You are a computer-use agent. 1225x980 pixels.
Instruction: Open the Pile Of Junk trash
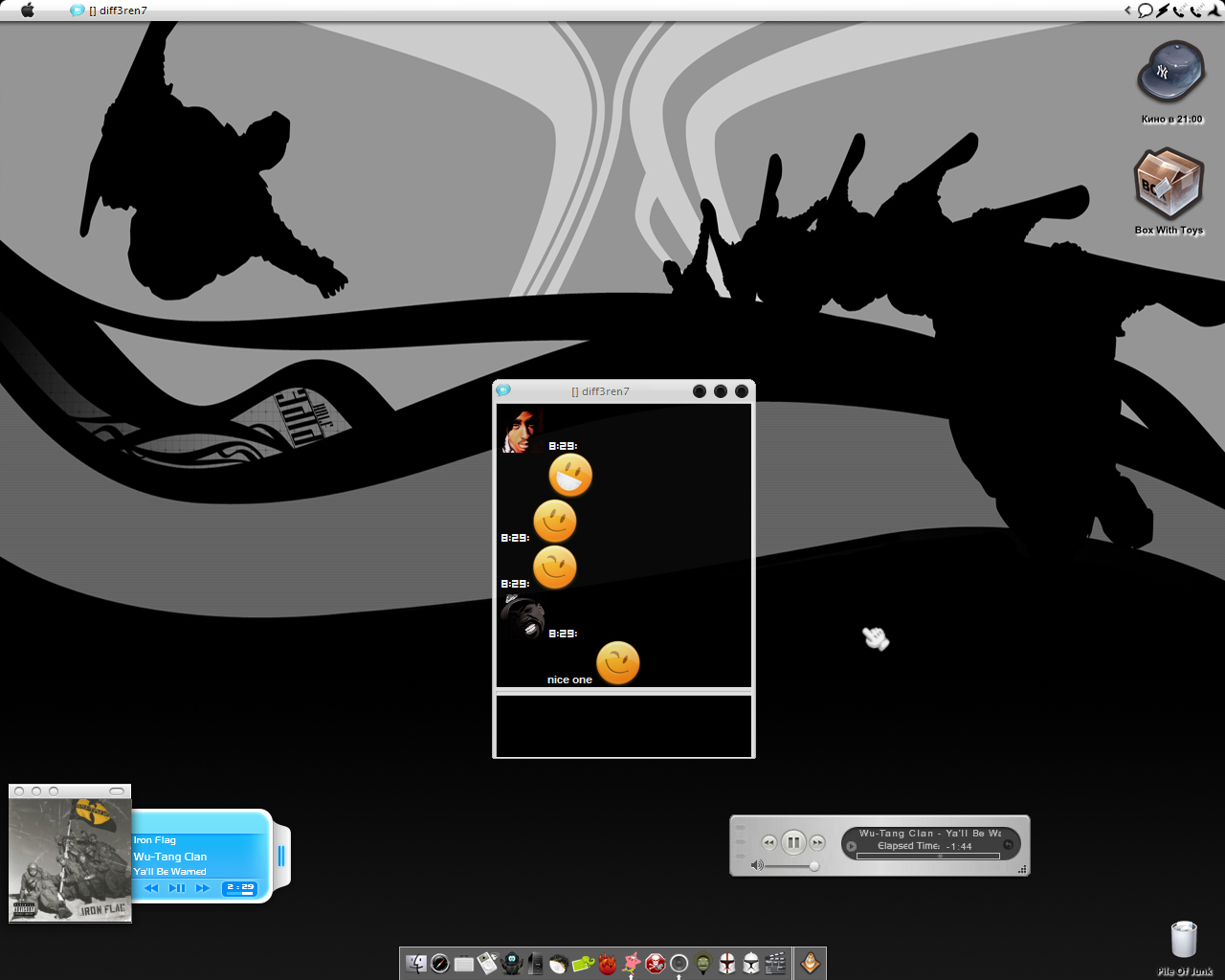pos(1184,947)
